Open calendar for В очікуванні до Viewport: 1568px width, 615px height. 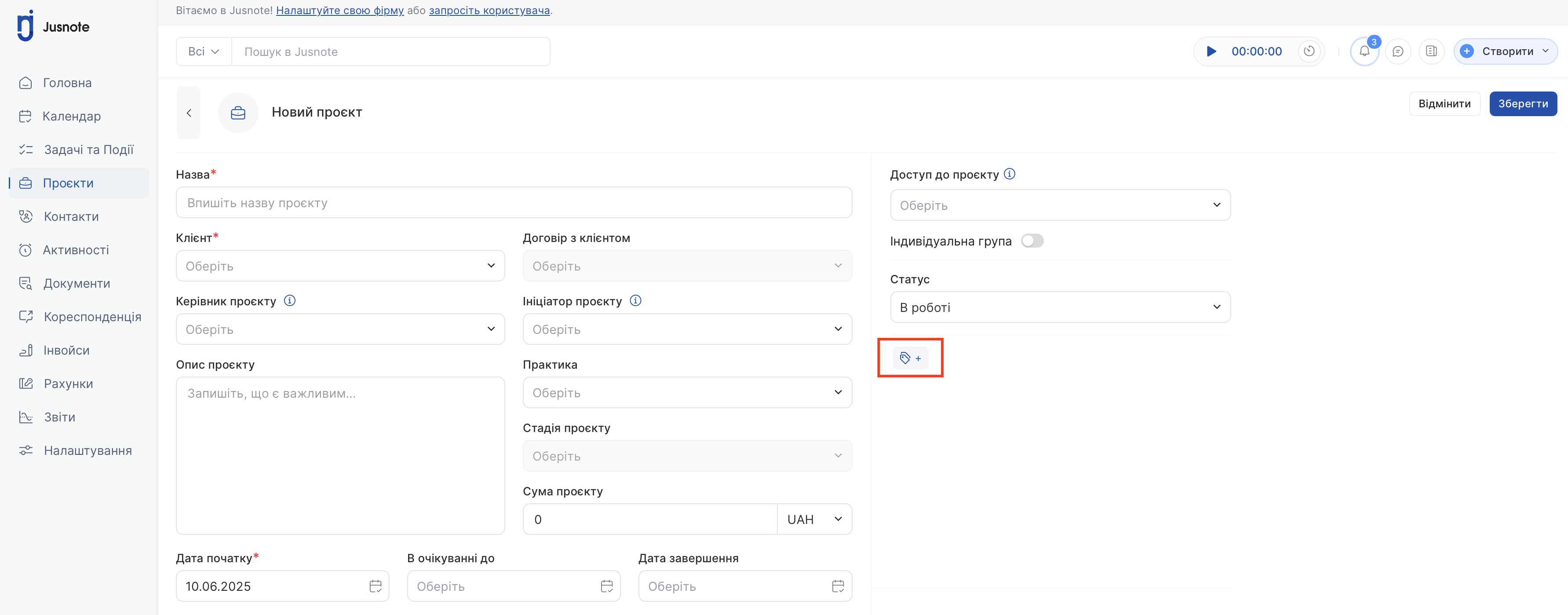click(x=607, y=586)
